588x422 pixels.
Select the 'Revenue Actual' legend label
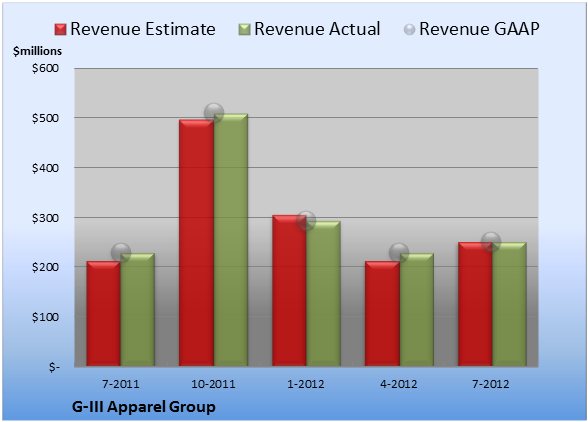pyautogui.click(x=317, y=29)
